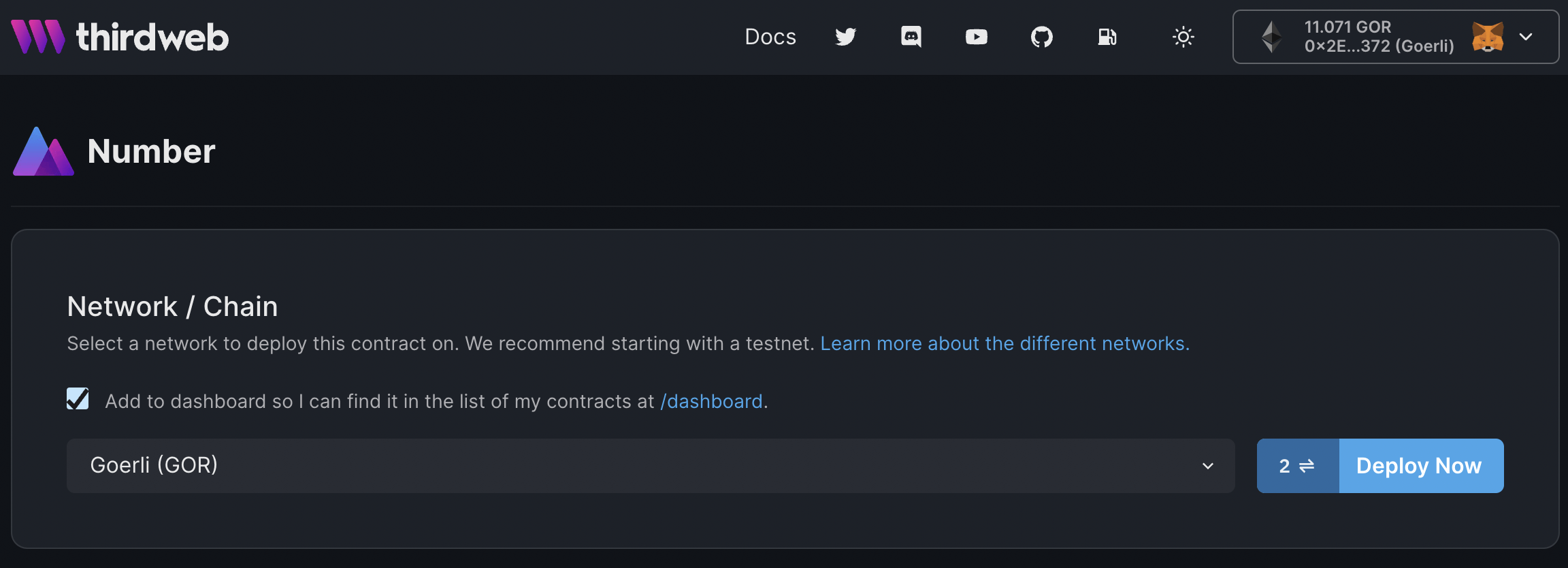Follow the /dashboard link

[x=711, y=401]
